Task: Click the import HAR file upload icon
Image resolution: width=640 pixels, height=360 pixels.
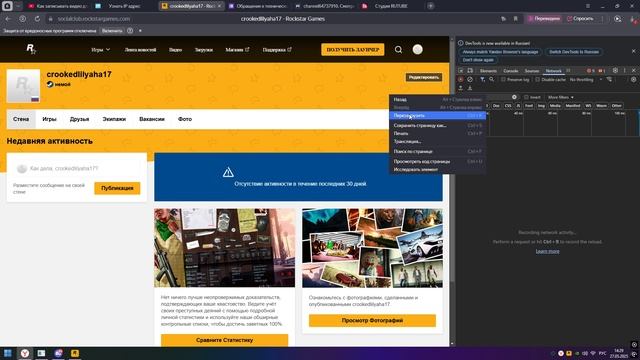Action: click(x=461, y=88)
